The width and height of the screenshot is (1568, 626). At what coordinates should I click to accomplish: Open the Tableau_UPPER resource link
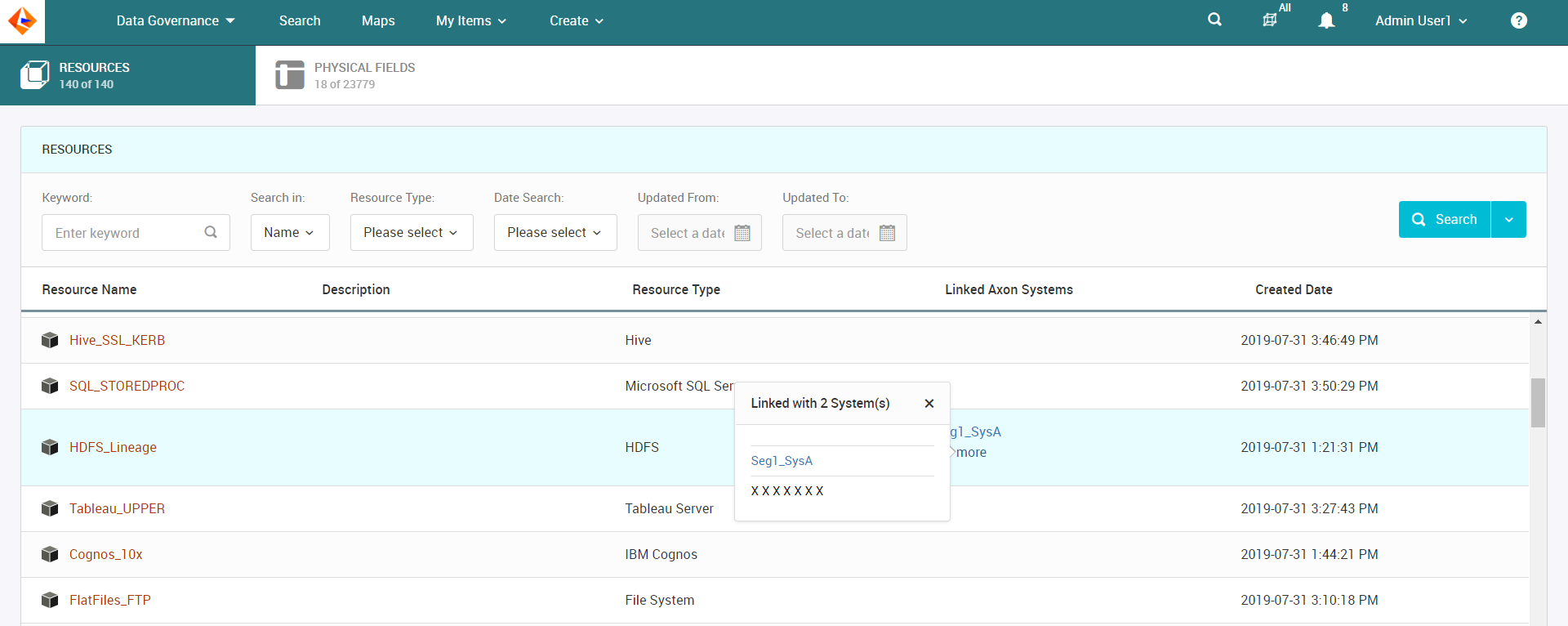117,508
